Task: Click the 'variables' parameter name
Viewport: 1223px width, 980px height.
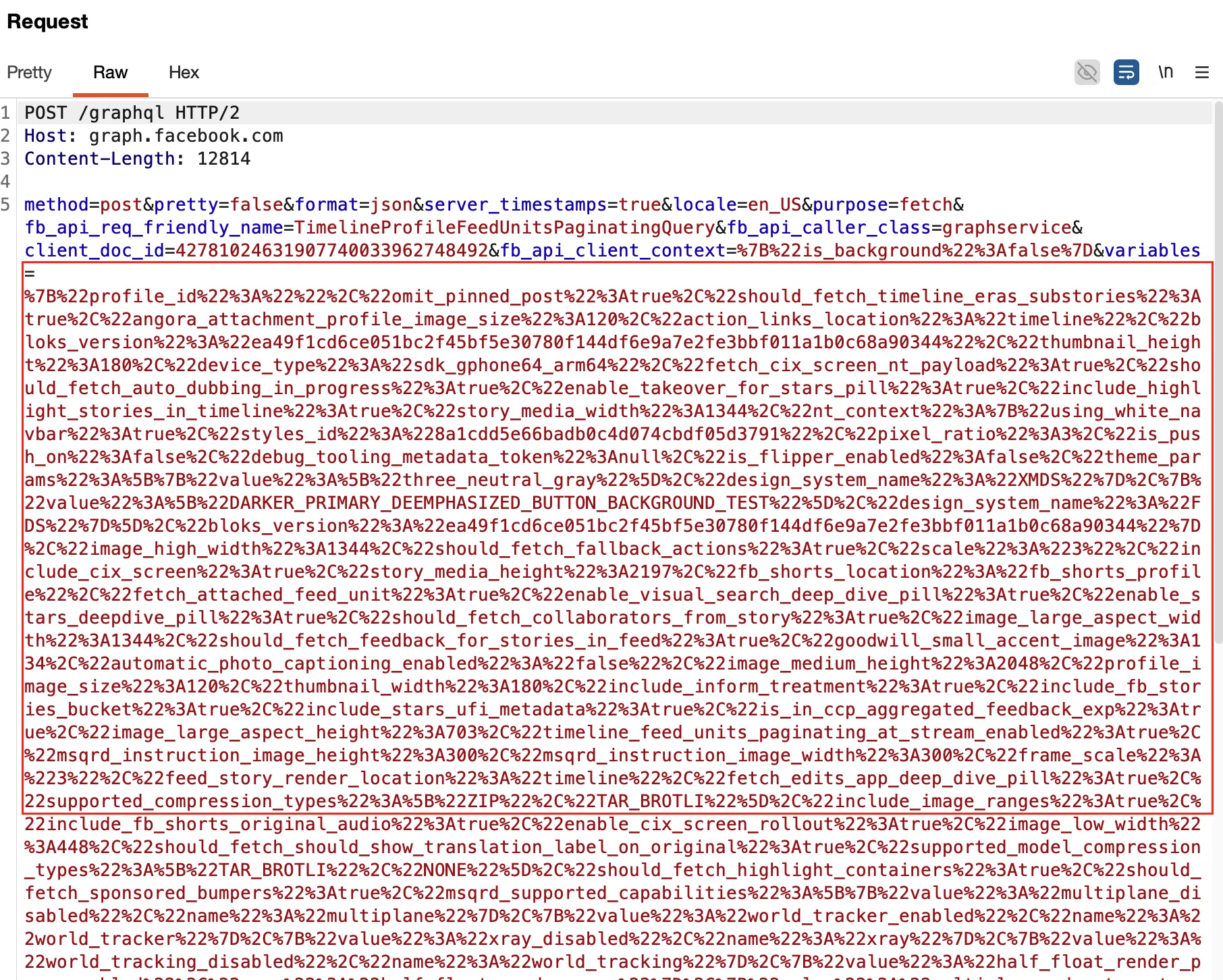Action: click(x=1153, y=250)
